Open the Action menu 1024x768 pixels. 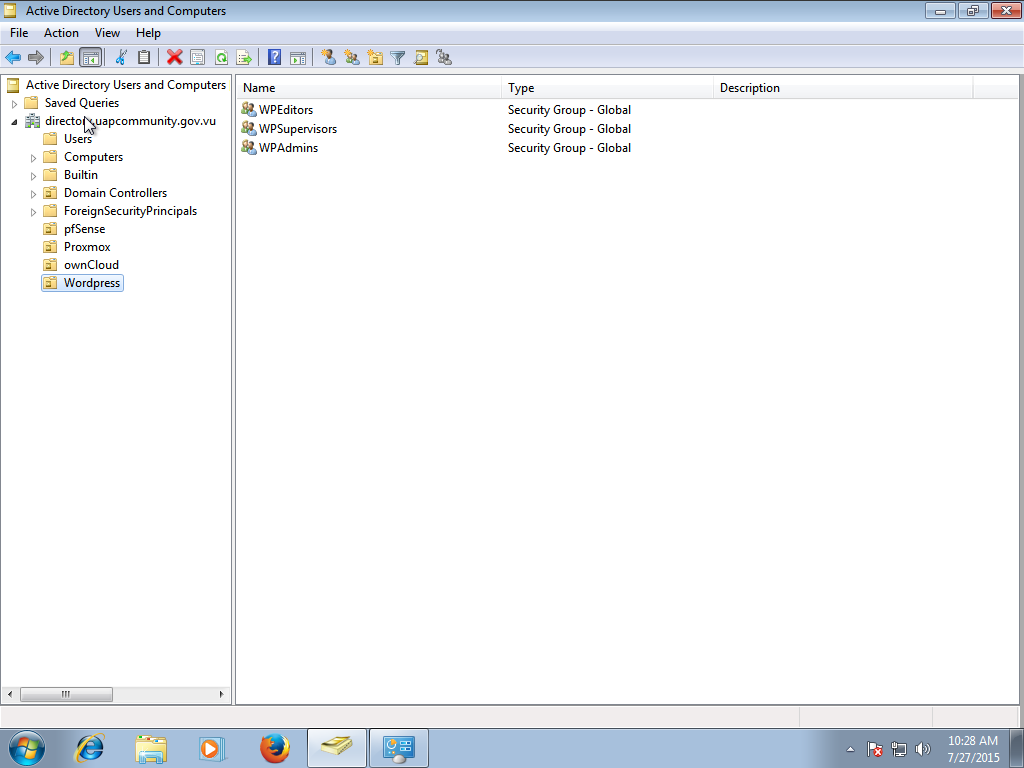click(61, 33)
